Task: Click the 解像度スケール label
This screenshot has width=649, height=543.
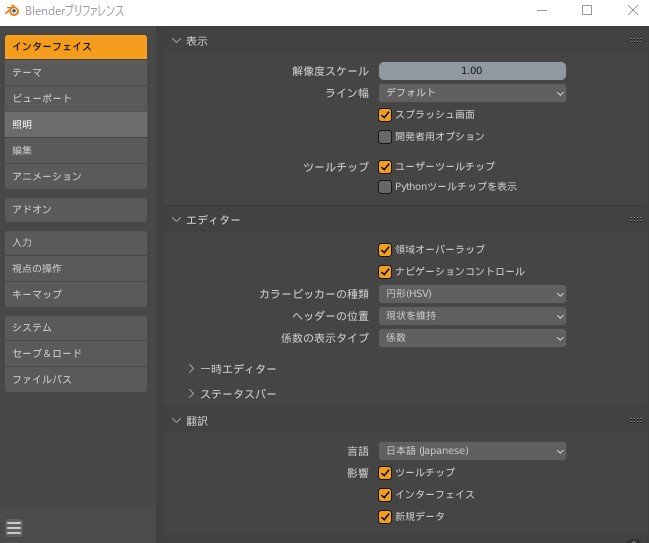Action: coord(330,71)
